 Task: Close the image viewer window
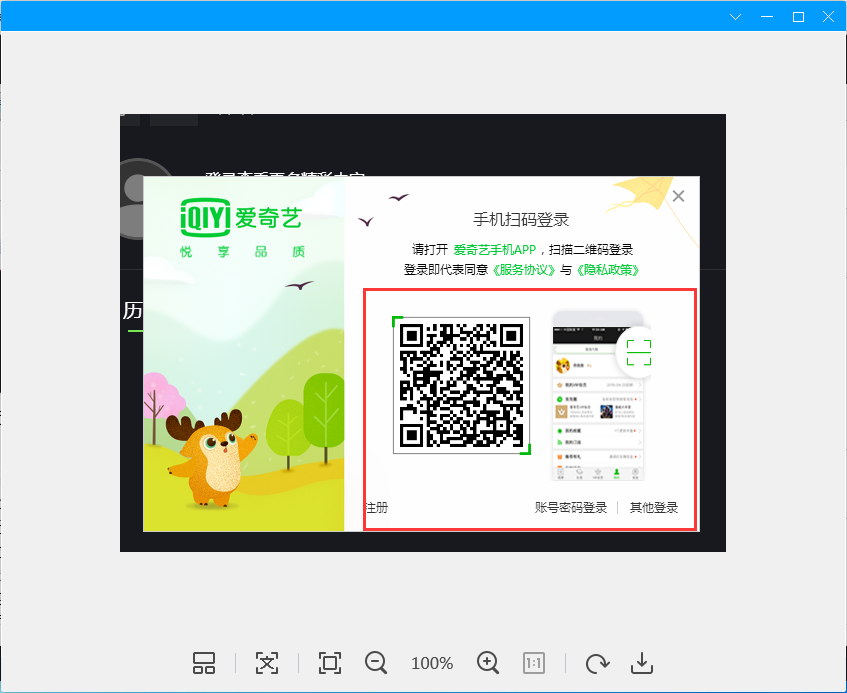pos(828,17)
